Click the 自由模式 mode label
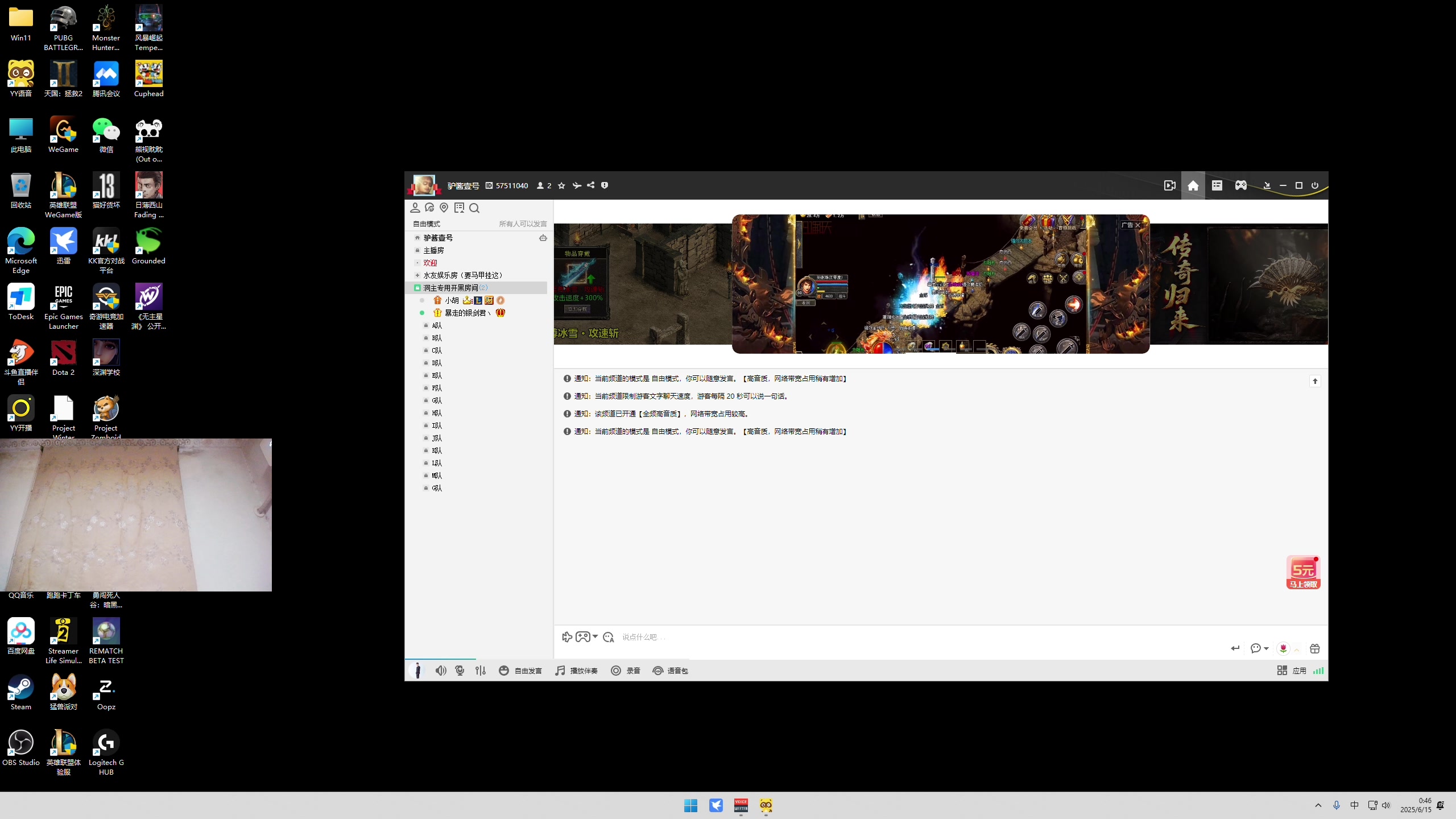 [427, 224]
